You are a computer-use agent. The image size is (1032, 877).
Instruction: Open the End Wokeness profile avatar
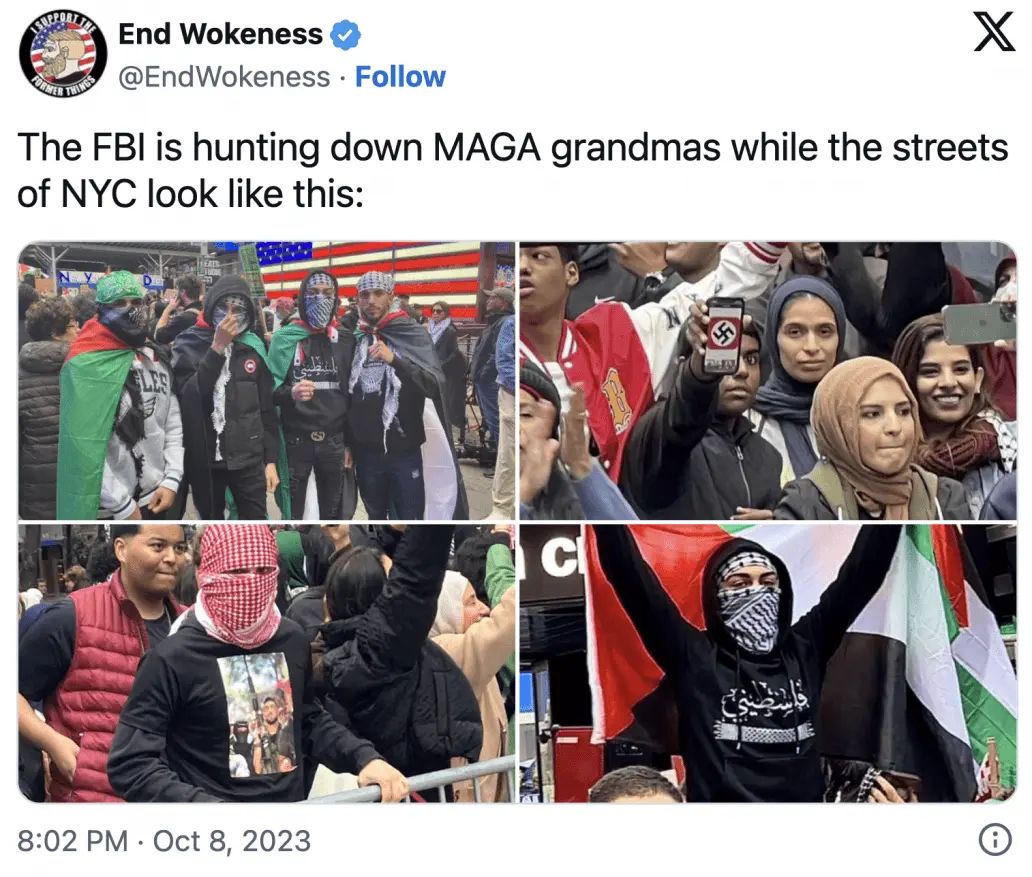pos(63,55)
